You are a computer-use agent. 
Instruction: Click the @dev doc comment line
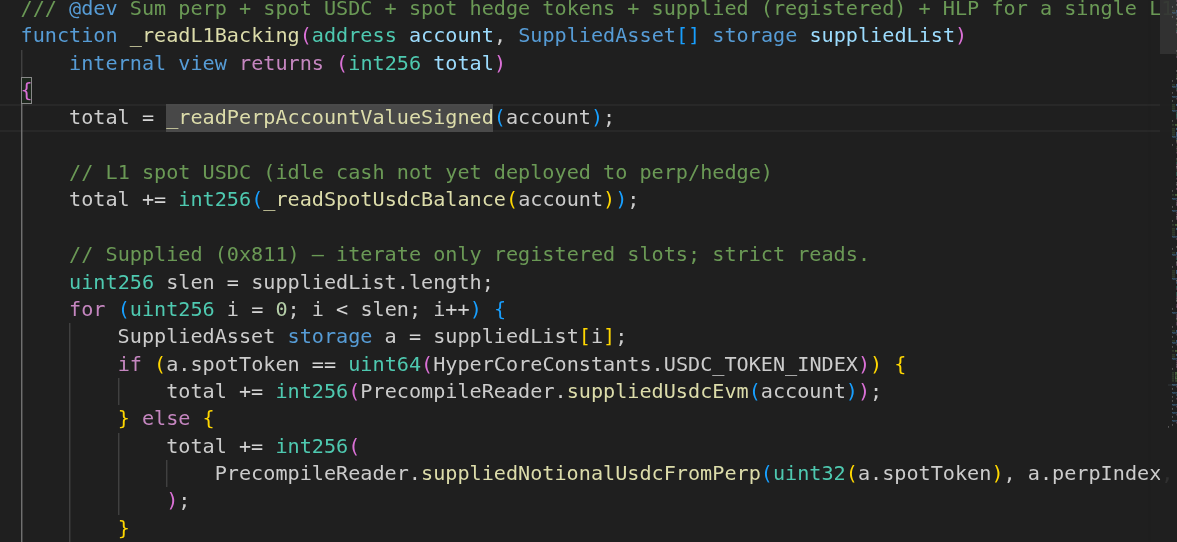(x=590, y=9)
